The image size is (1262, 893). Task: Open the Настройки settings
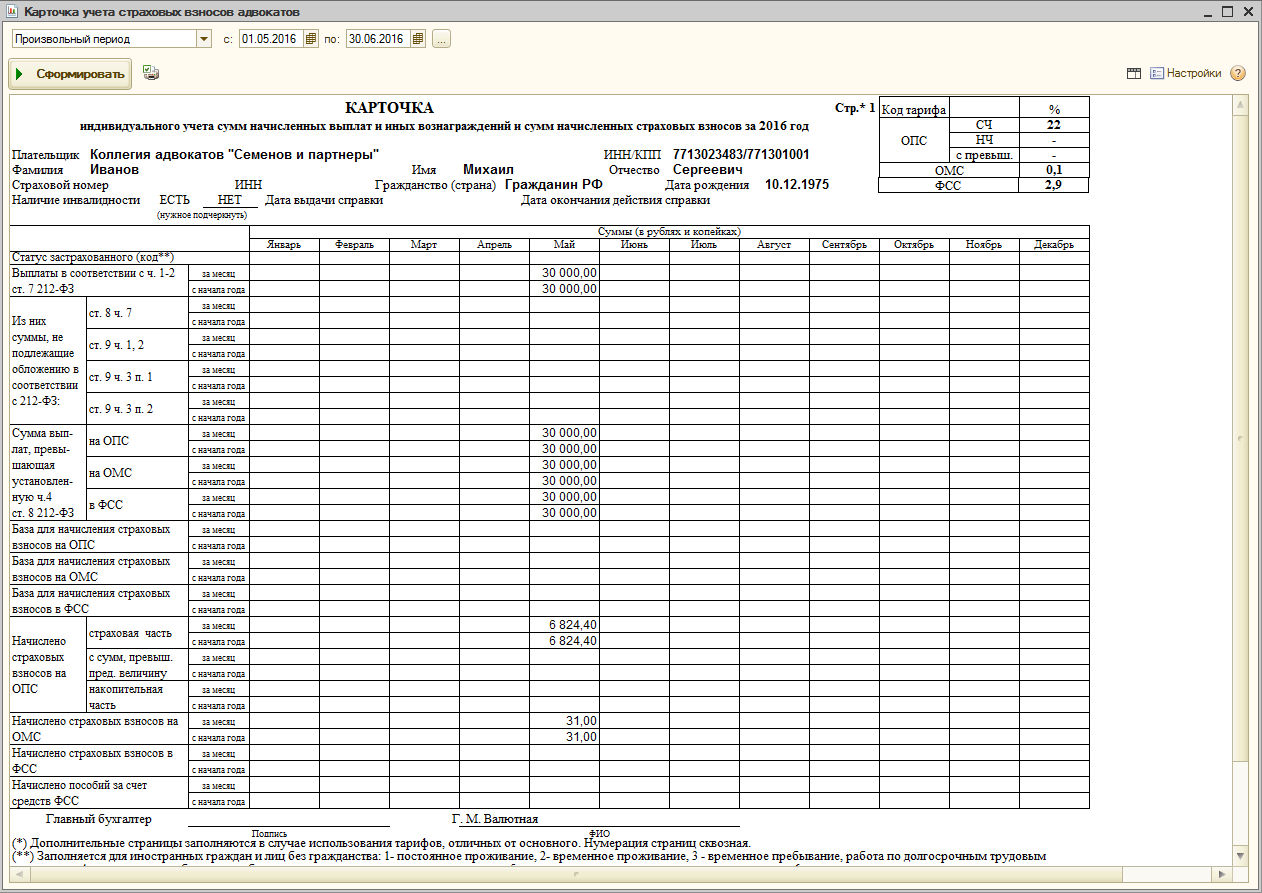click(x=1186, y=73)
